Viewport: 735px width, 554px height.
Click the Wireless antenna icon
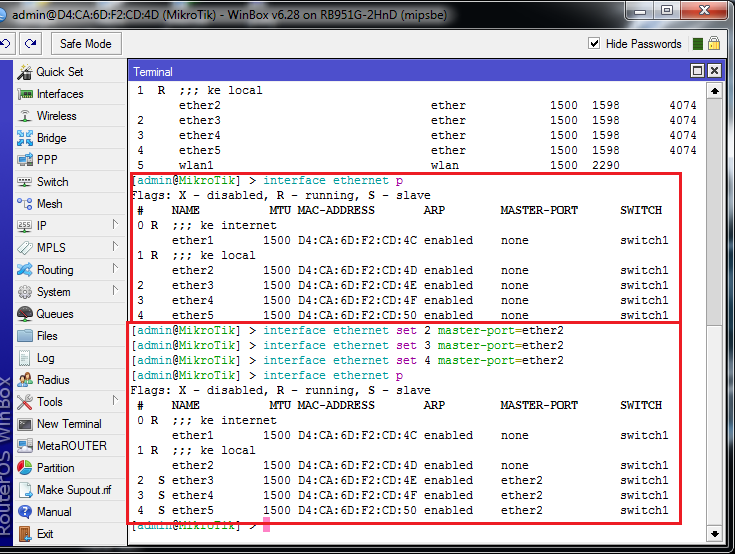coord(25,116)
